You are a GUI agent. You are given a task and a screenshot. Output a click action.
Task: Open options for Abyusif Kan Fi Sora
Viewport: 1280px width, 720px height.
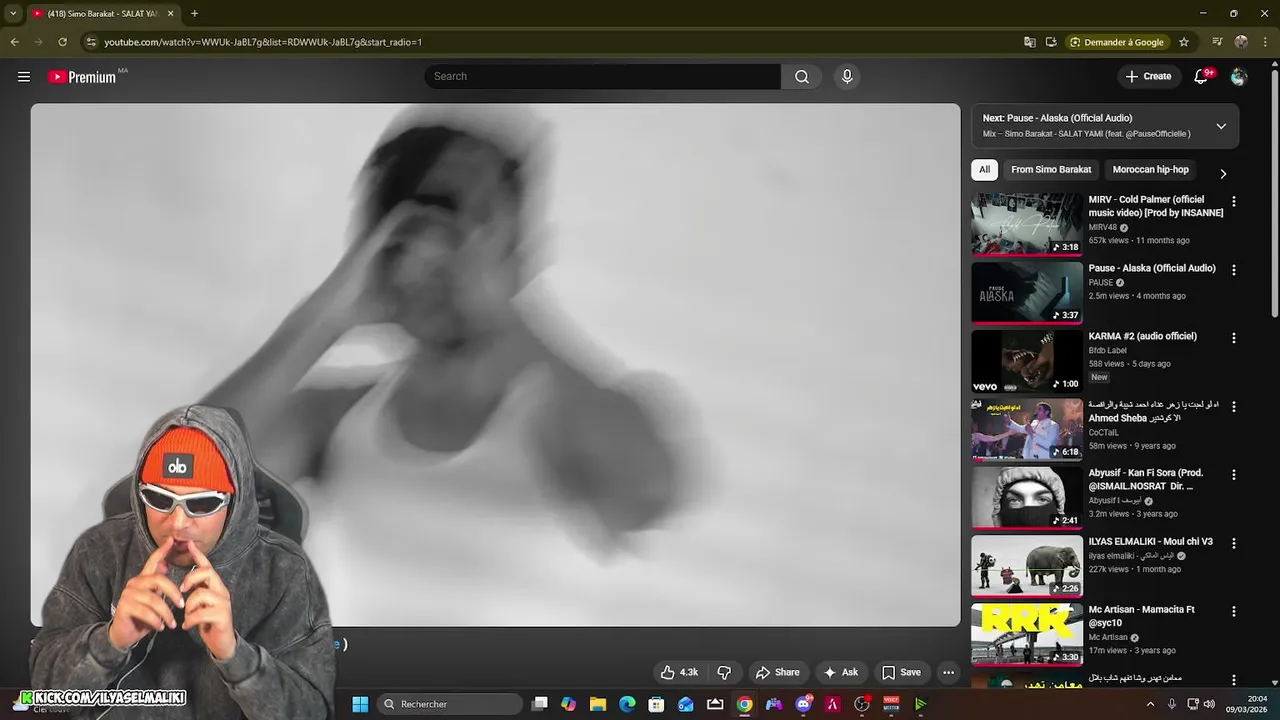(x=1234, y=475)
